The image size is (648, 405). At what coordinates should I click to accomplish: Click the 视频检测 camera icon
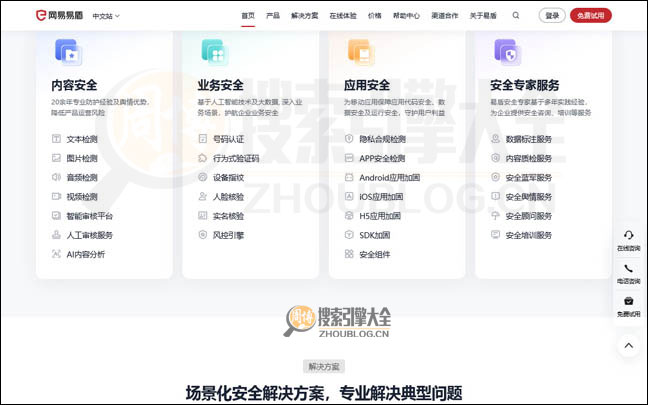click(56, 196)
